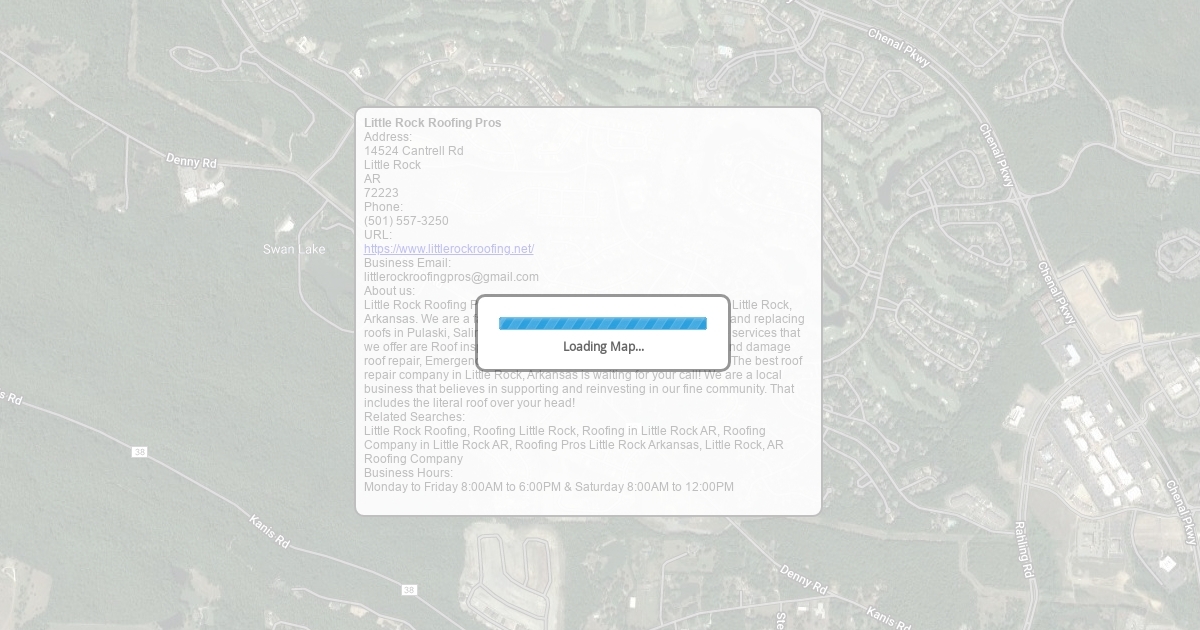Click the Denny Rd label near Swan Lake
The image size is (1200, 630).
(191, 161)
